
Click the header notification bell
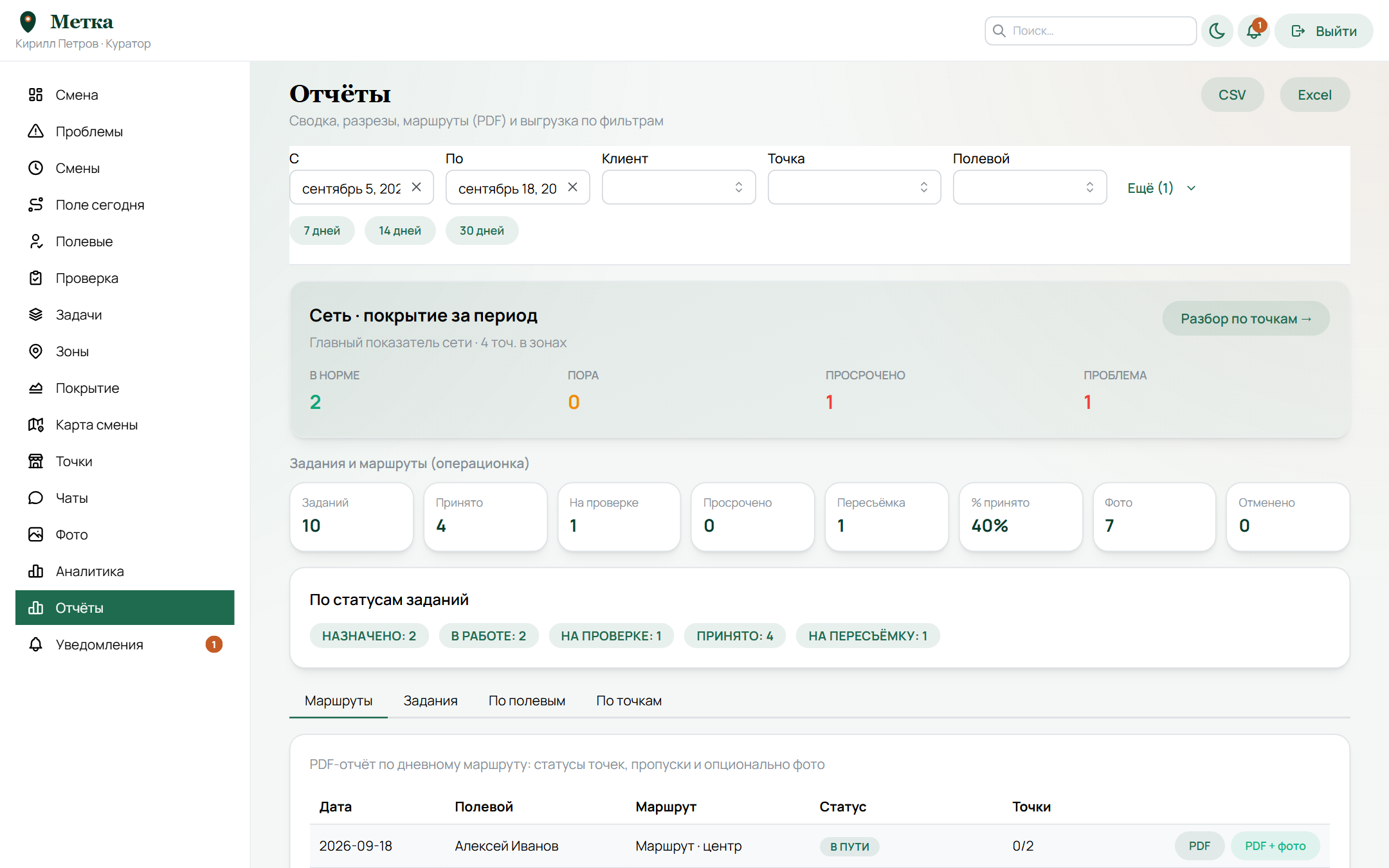[1254, 31]
